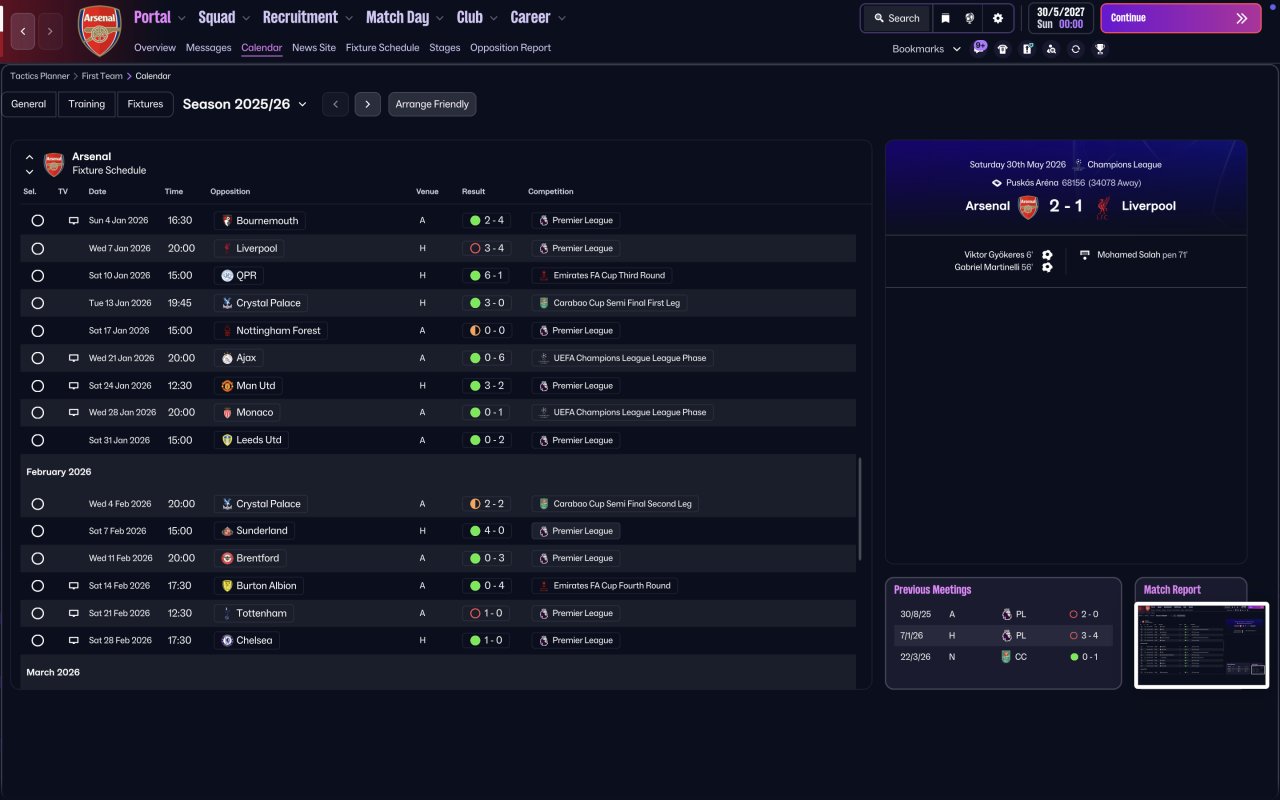Click the TV icon on the Man Utd row
Viewport: 1280px width, 800px height.
[x=73, y=386]
